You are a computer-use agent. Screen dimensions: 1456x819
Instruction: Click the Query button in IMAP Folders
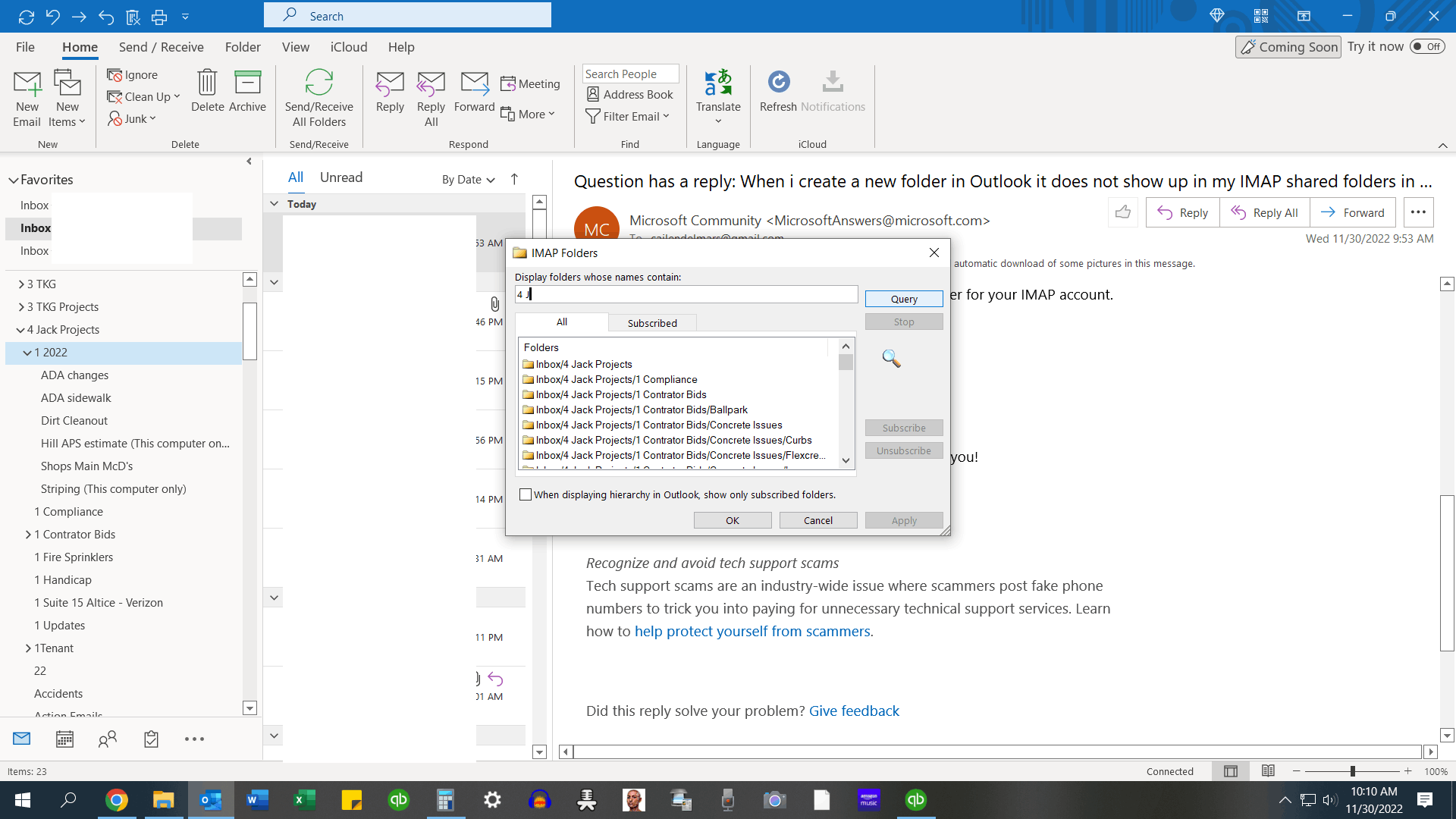(x=903, y=299)
